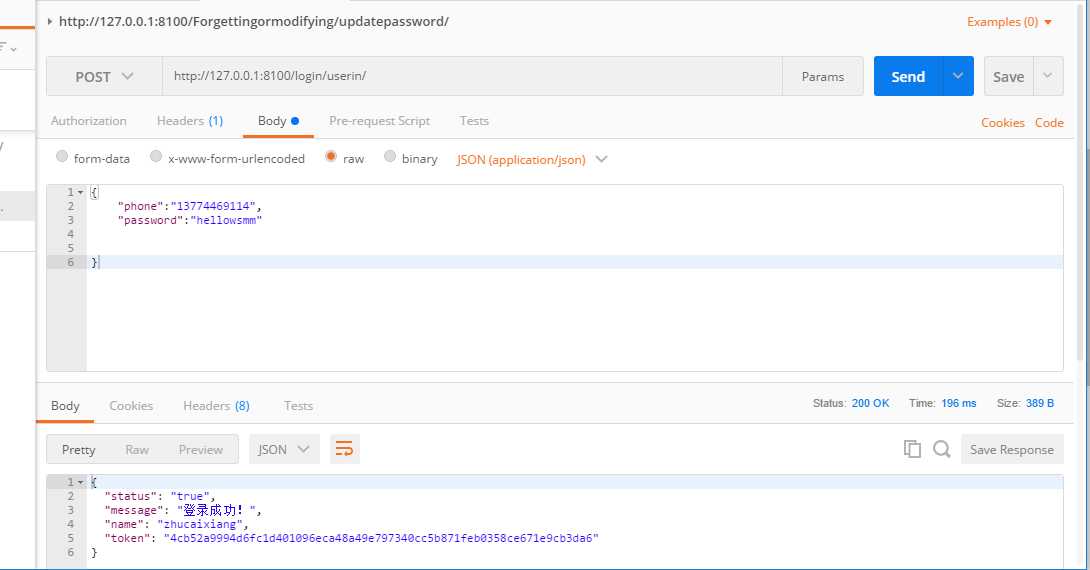
Task: Expand the request name disclosure triangle
Action: (x=49, y=22)
